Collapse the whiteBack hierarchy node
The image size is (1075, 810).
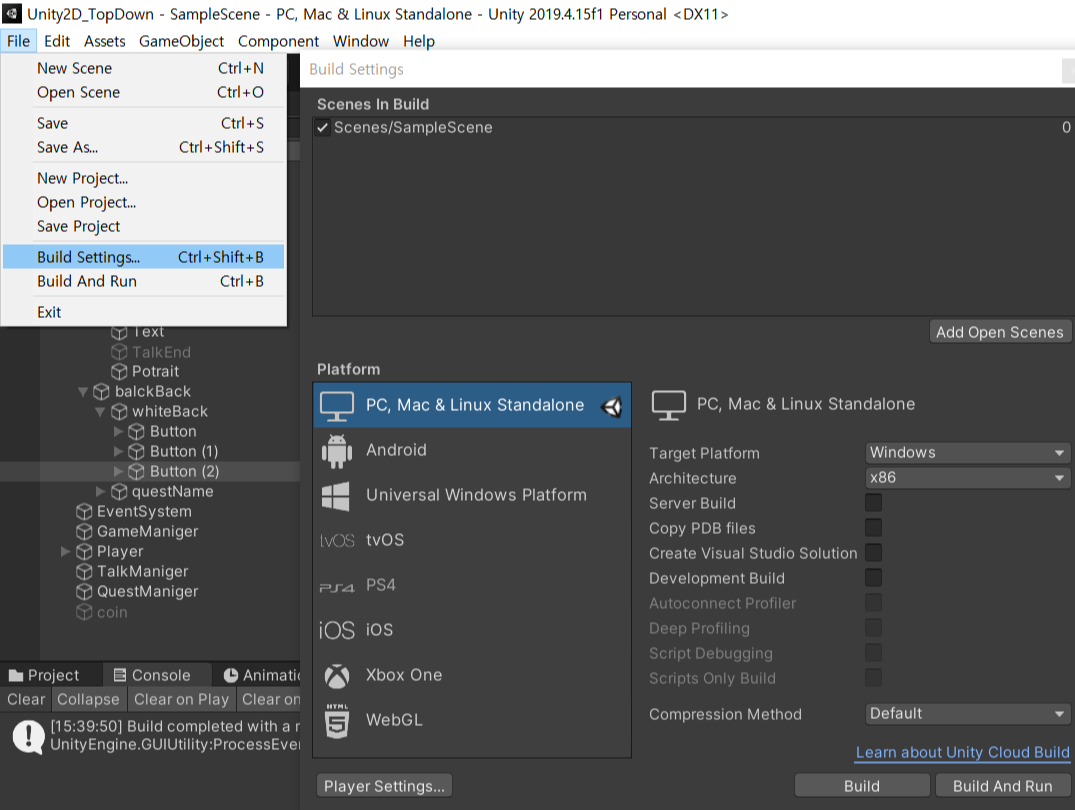[x=101, y=412]
